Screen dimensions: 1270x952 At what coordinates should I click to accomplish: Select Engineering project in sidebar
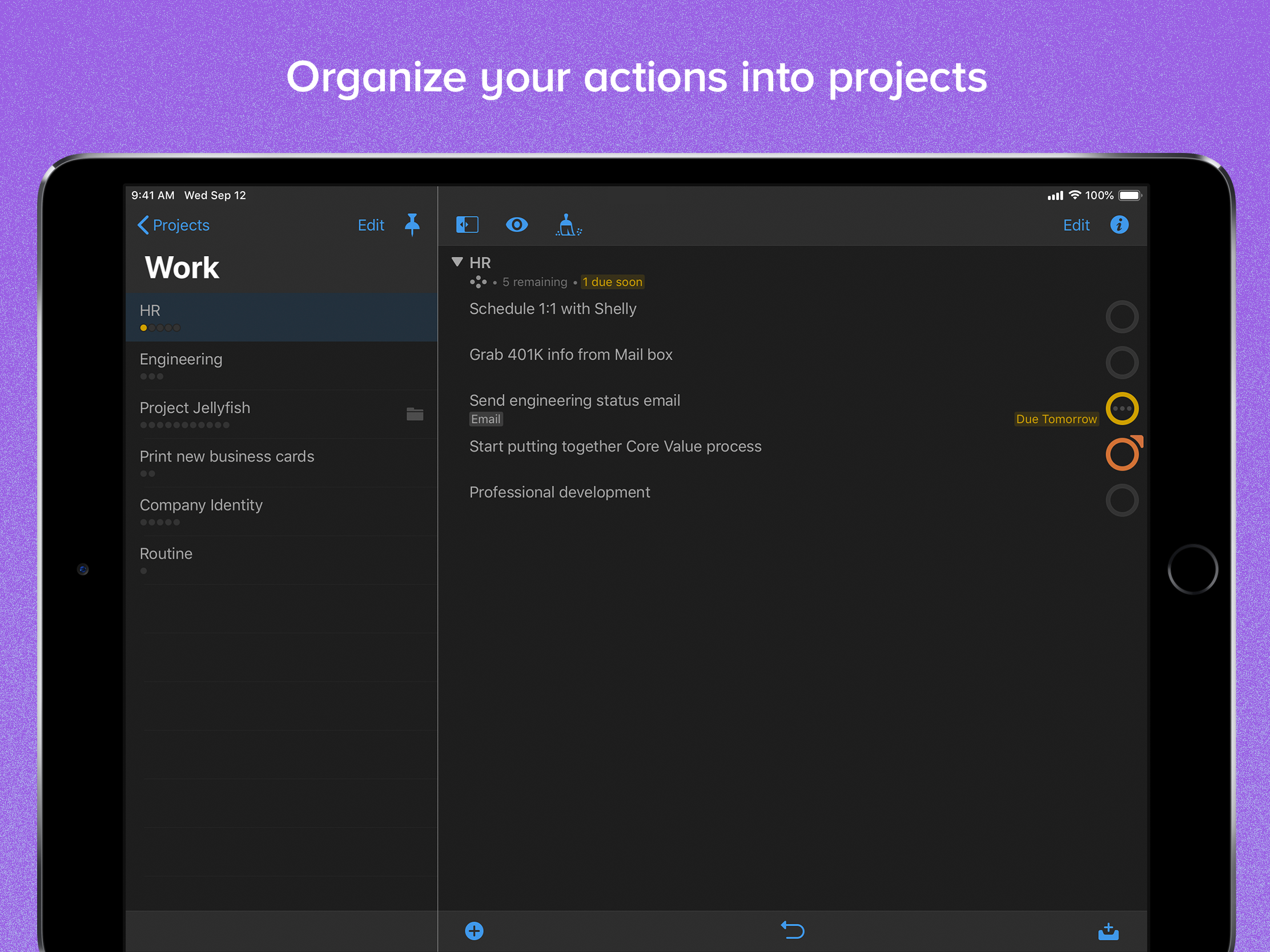[181, 359]
